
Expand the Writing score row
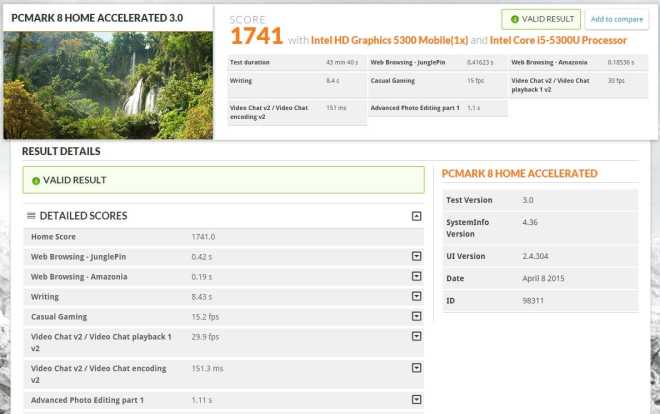click(416, 296)
